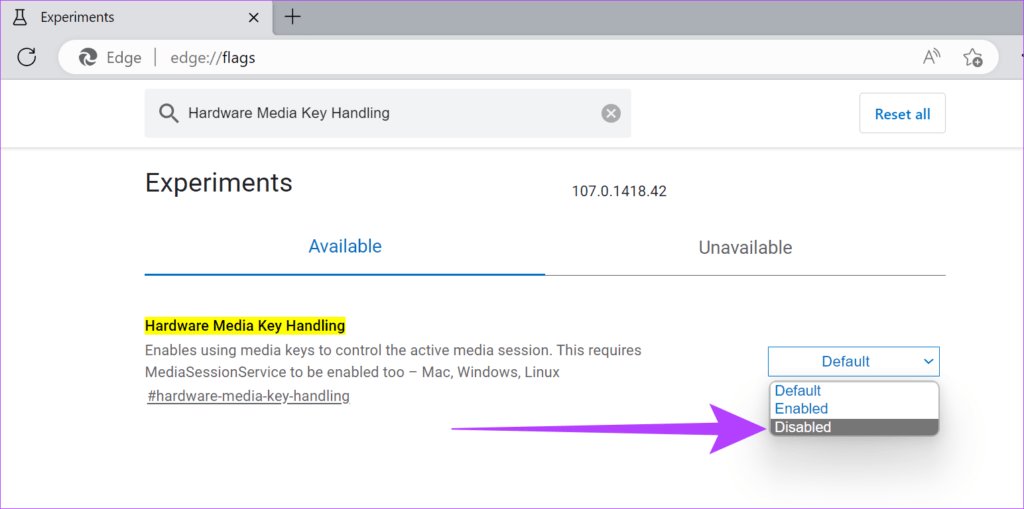Select the Experiments browser tab
Screen dimensions: 1024x509
pos(136,17)
